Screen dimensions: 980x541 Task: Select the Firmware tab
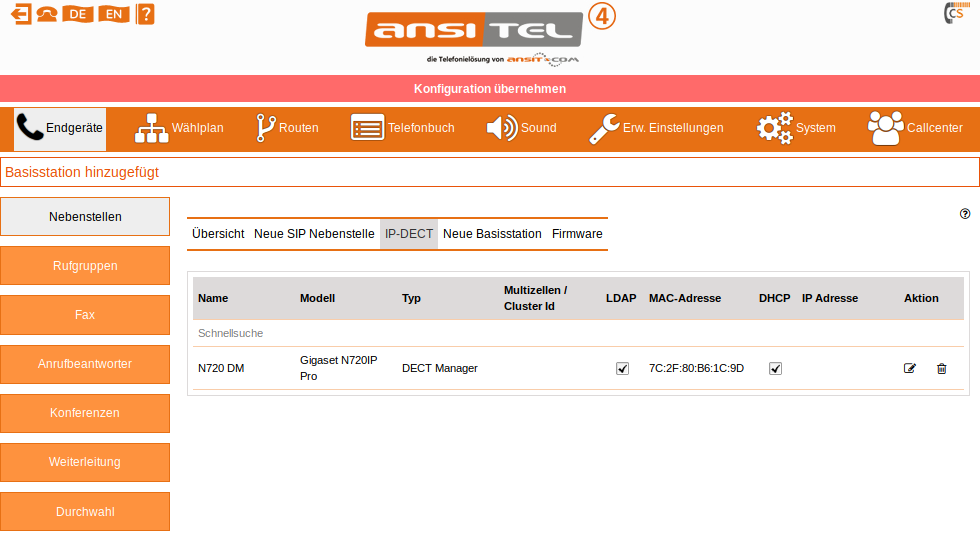click(x=577, y=233)
